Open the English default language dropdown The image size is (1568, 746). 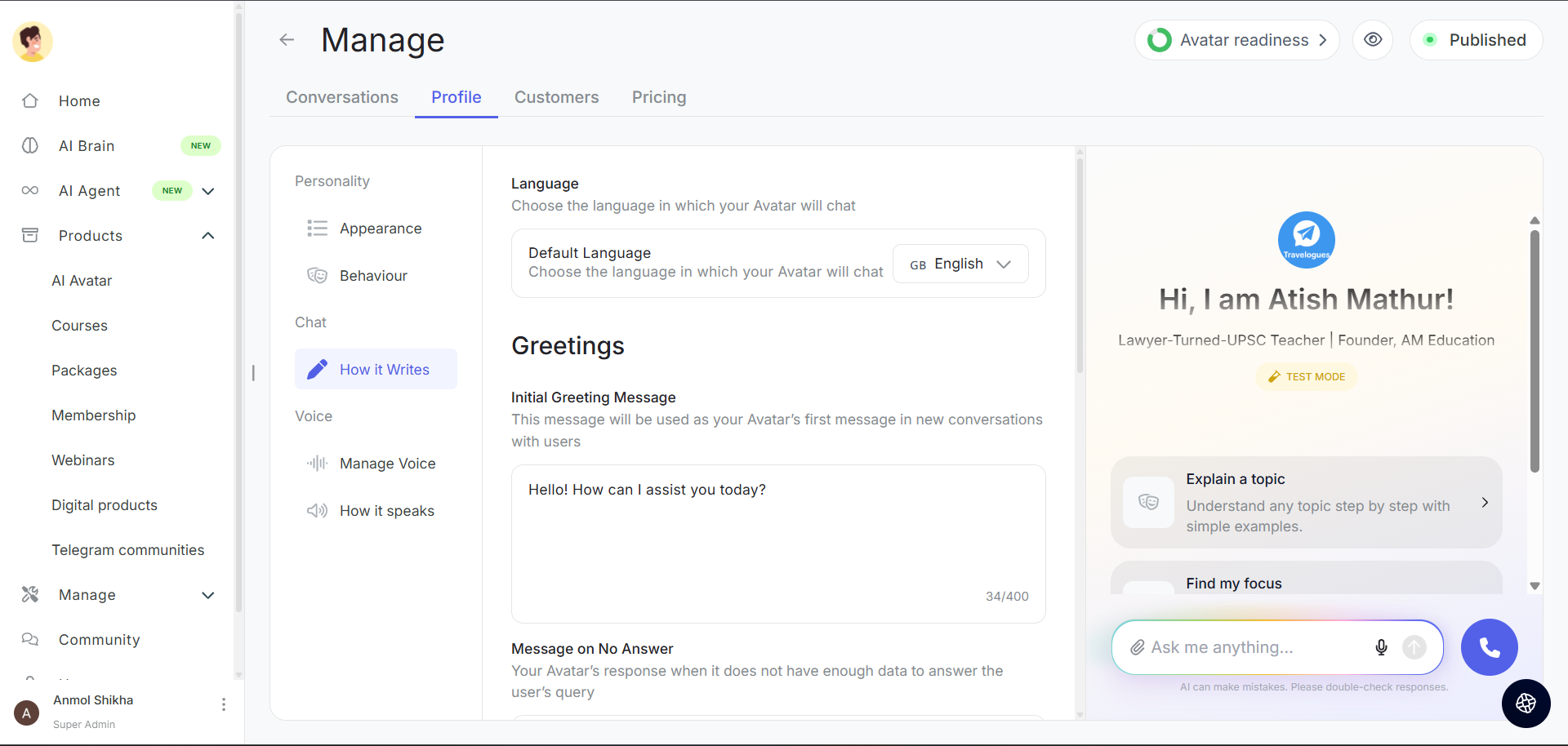pyautogui.click(x=960, y=264)
